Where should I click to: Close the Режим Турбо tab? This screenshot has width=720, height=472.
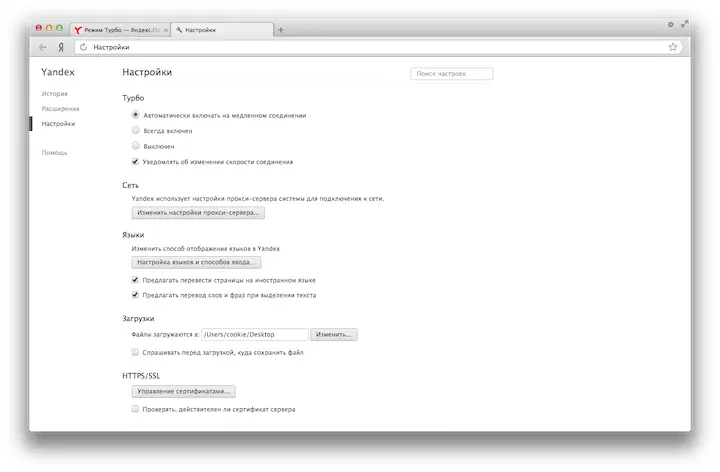[166, 30]
